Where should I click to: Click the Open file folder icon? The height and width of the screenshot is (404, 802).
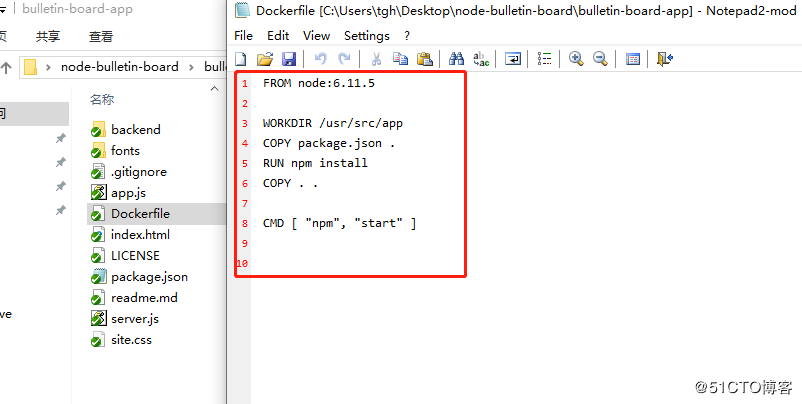click(x=265, y=59)
